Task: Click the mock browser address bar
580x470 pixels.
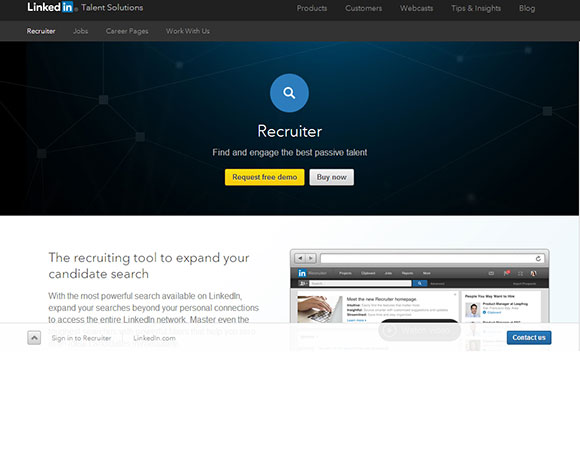Action: (x=432, y=258)
